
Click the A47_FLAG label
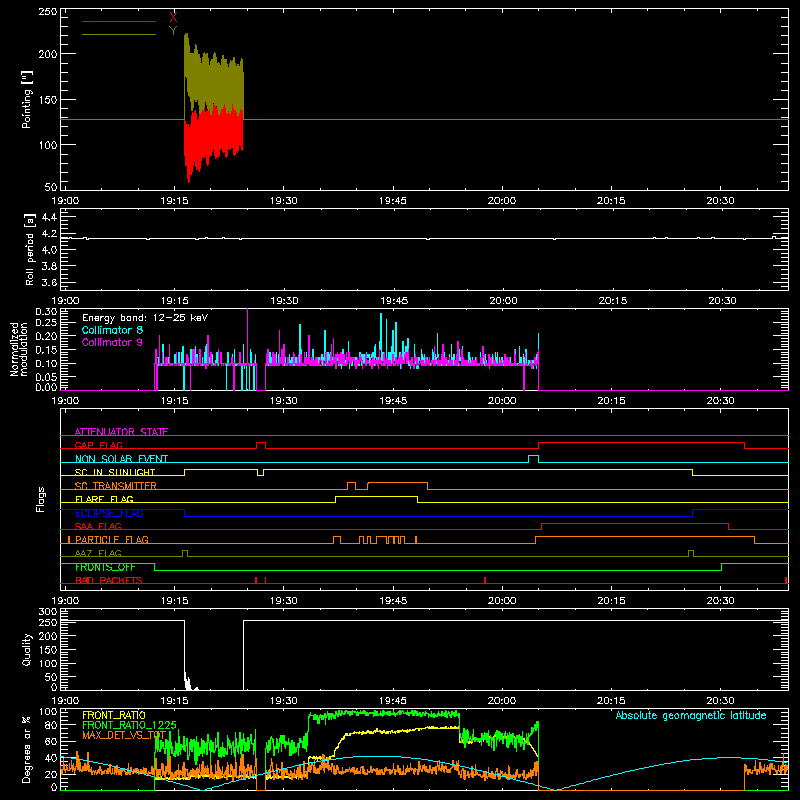98,553
